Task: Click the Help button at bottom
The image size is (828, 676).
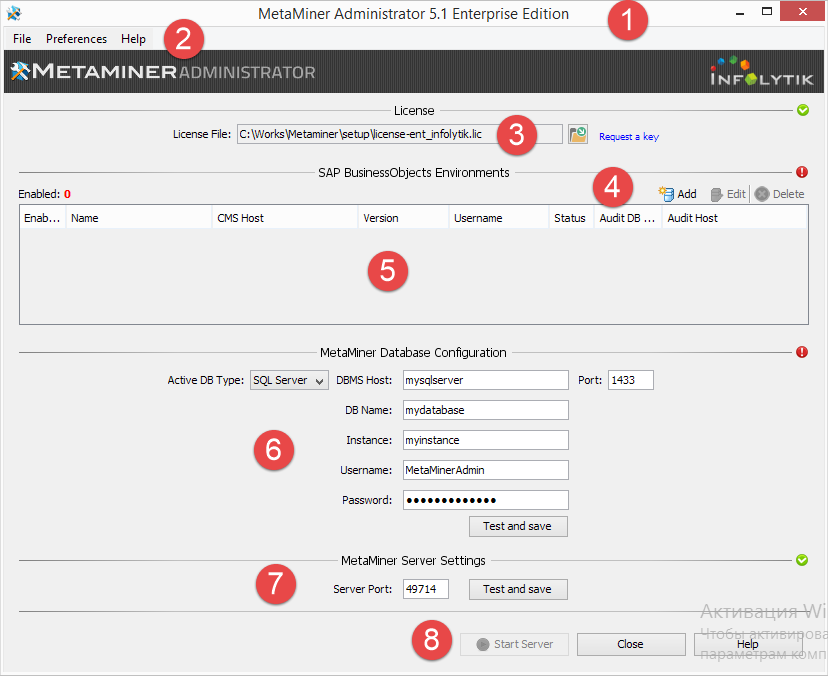Action: pos(748,644)
